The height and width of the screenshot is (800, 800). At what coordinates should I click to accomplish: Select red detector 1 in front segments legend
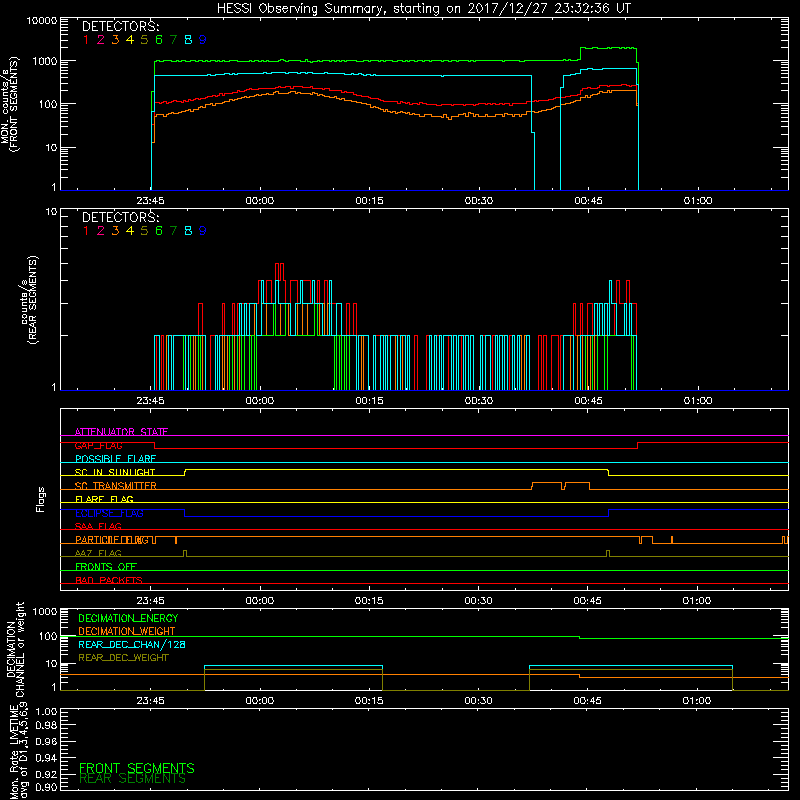pyautogui.click(x=86, y=40)
